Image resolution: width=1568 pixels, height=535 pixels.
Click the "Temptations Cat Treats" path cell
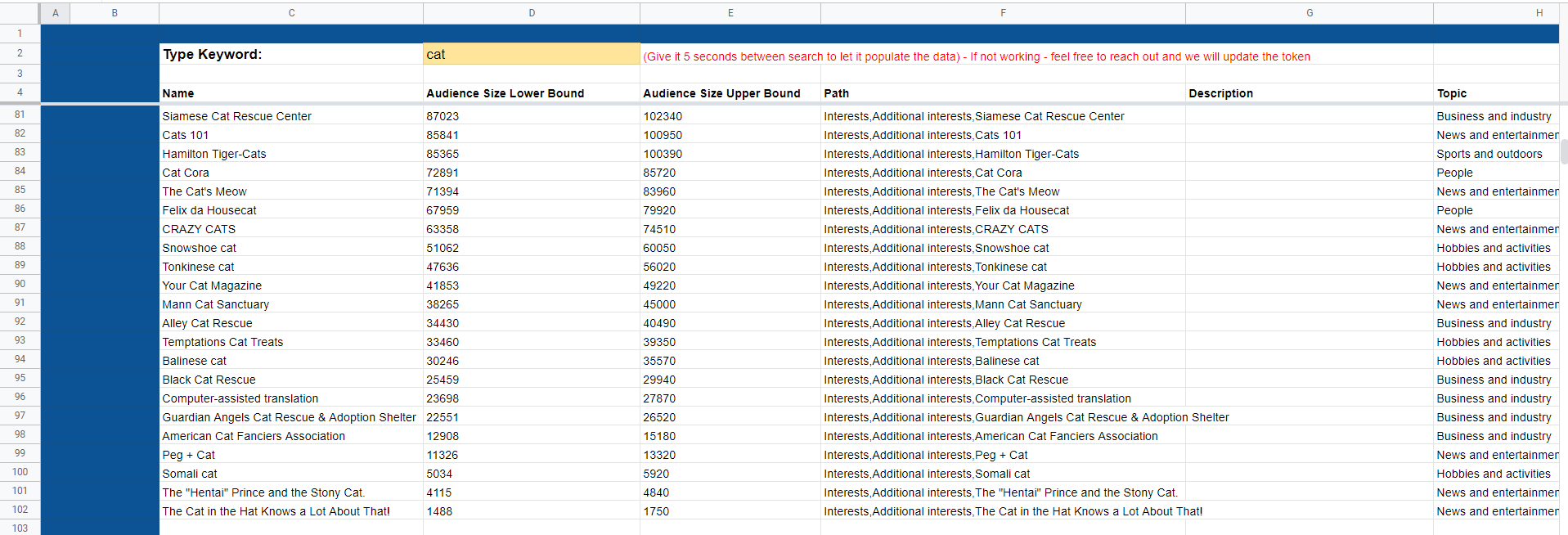(959, 342)
